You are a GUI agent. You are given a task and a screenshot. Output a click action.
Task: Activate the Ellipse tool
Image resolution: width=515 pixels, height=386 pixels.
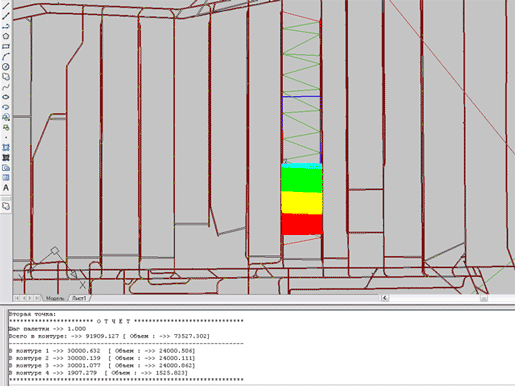point(6,97)
